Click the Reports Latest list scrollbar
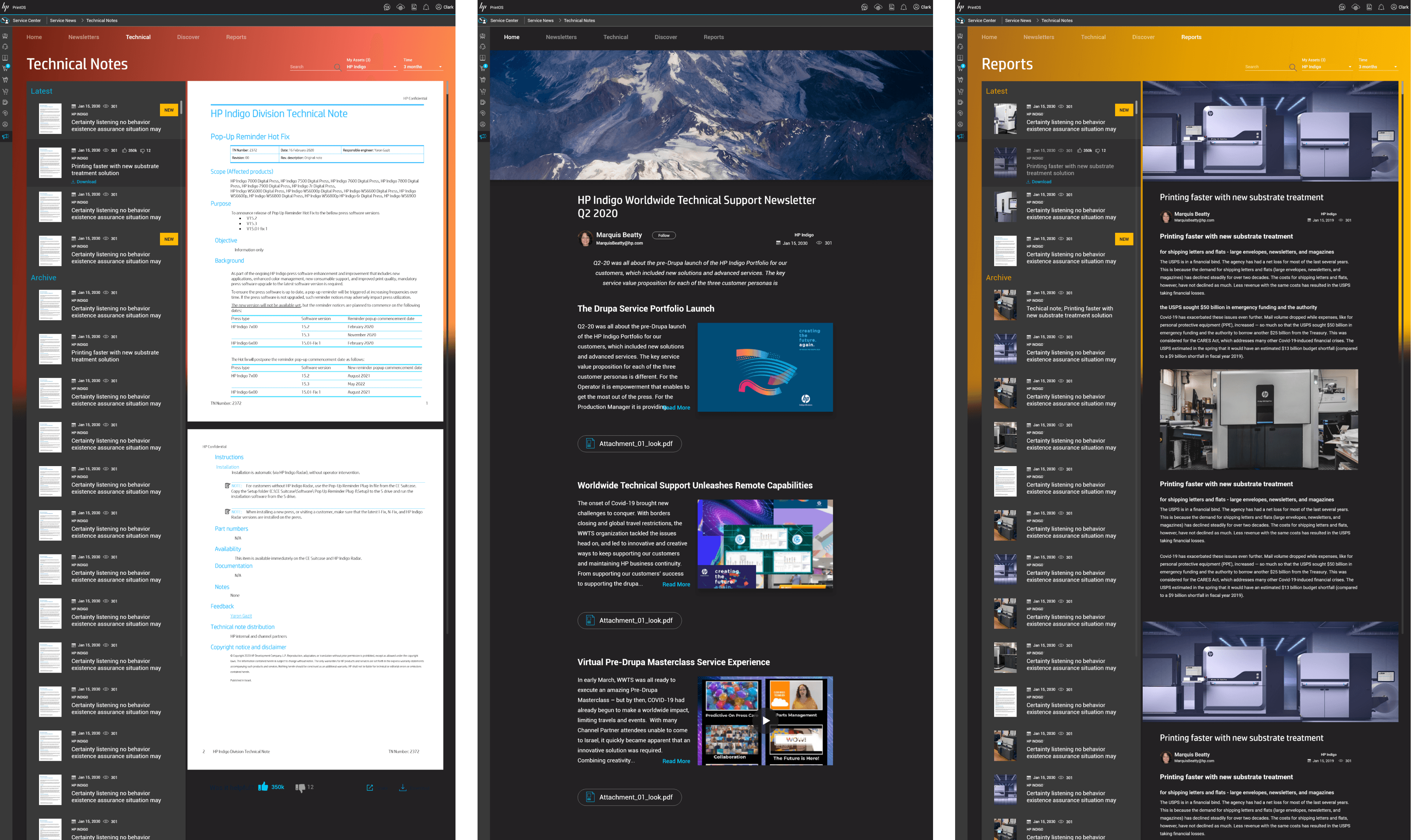The image size is (1411, 840). (1136, 108)
